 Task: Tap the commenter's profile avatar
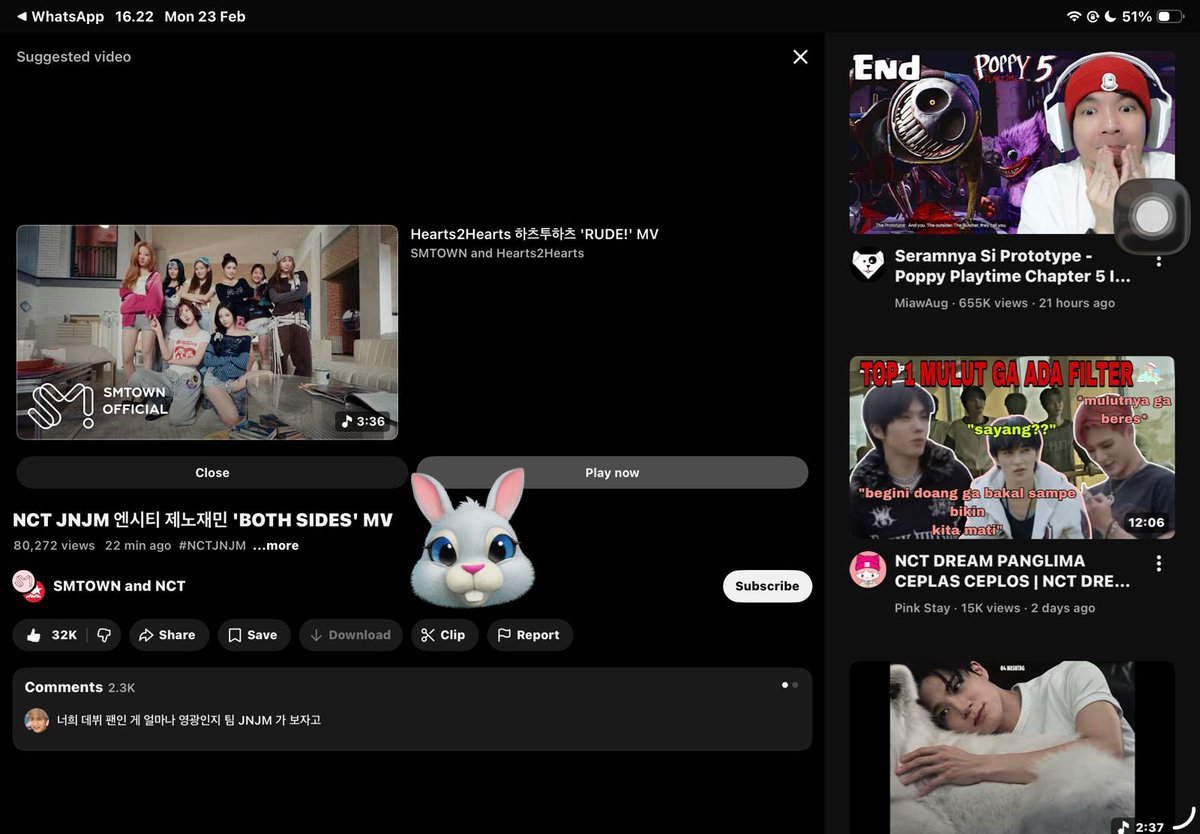coord(37,720)
